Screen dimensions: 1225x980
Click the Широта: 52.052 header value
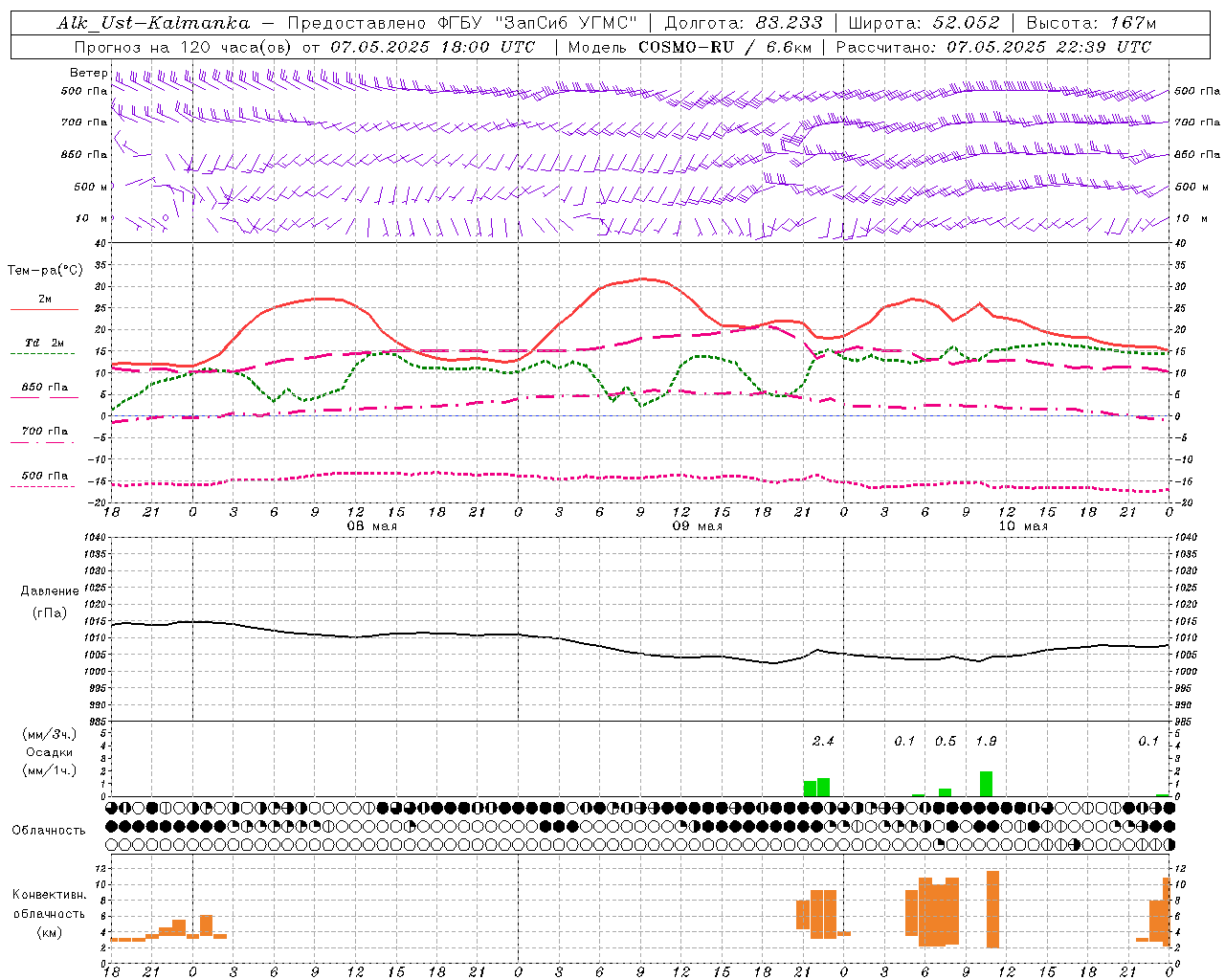point(924,23)
